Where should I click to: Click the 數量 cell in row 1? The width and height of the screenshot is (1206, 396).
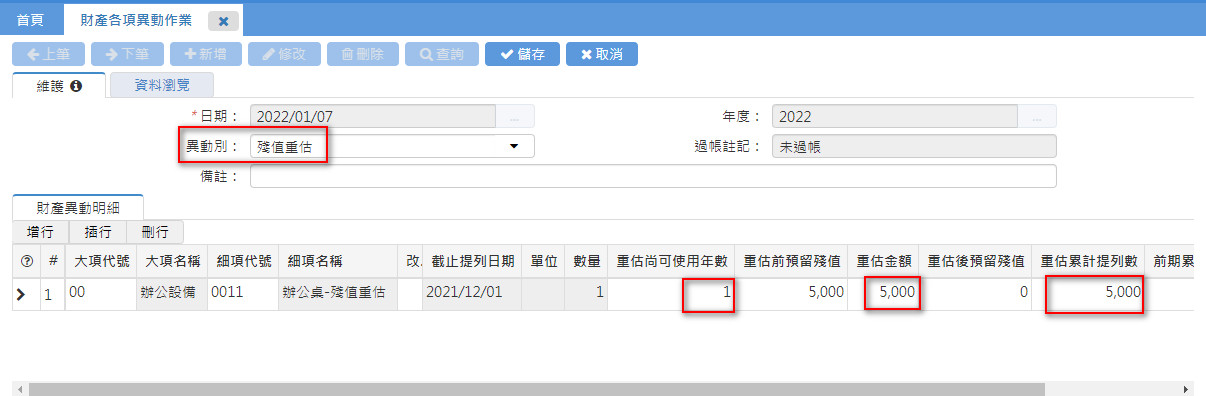(x=587, y=294)
